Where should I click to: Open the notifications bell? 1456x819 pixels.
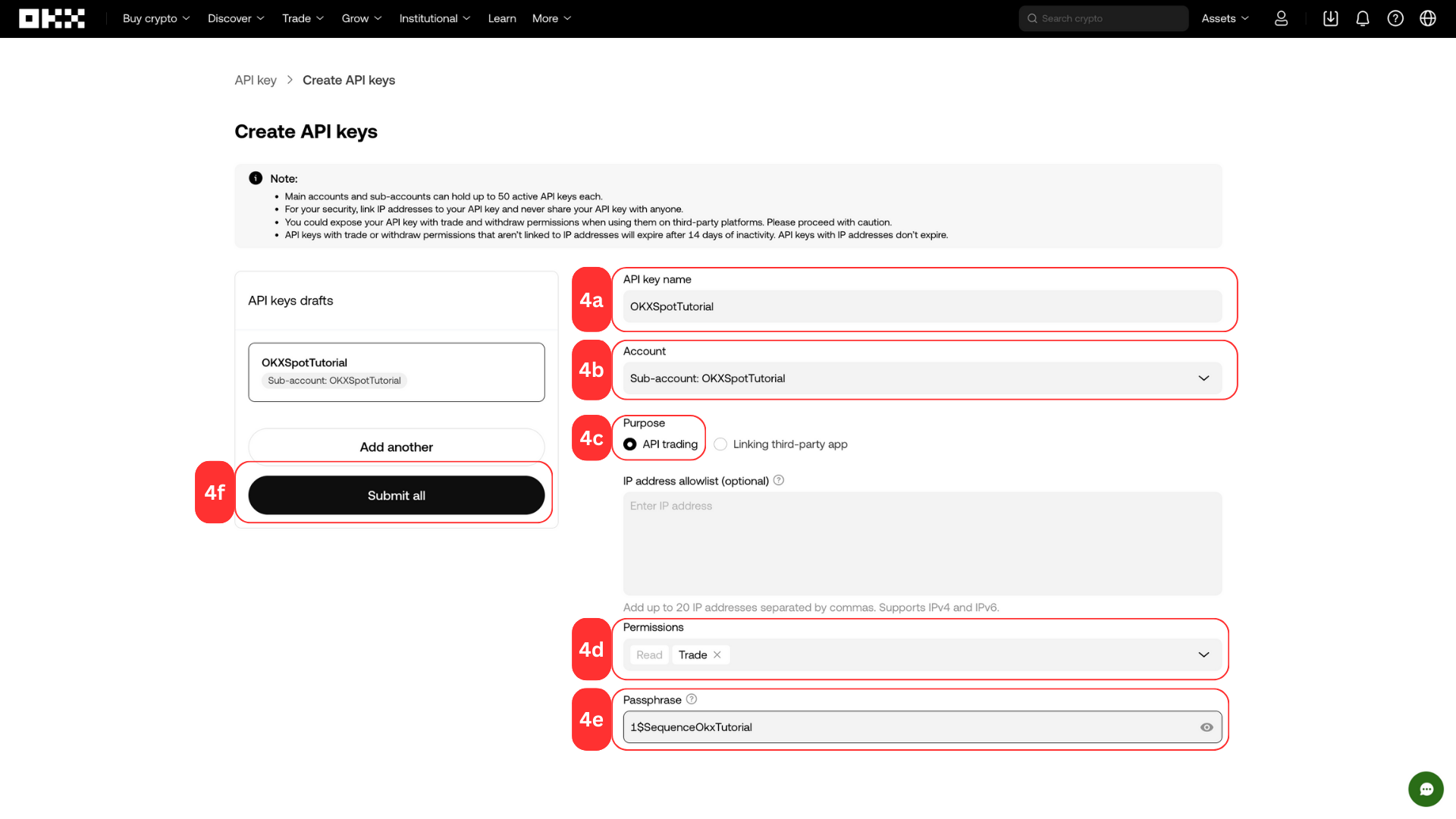[x=1363, y=18]
